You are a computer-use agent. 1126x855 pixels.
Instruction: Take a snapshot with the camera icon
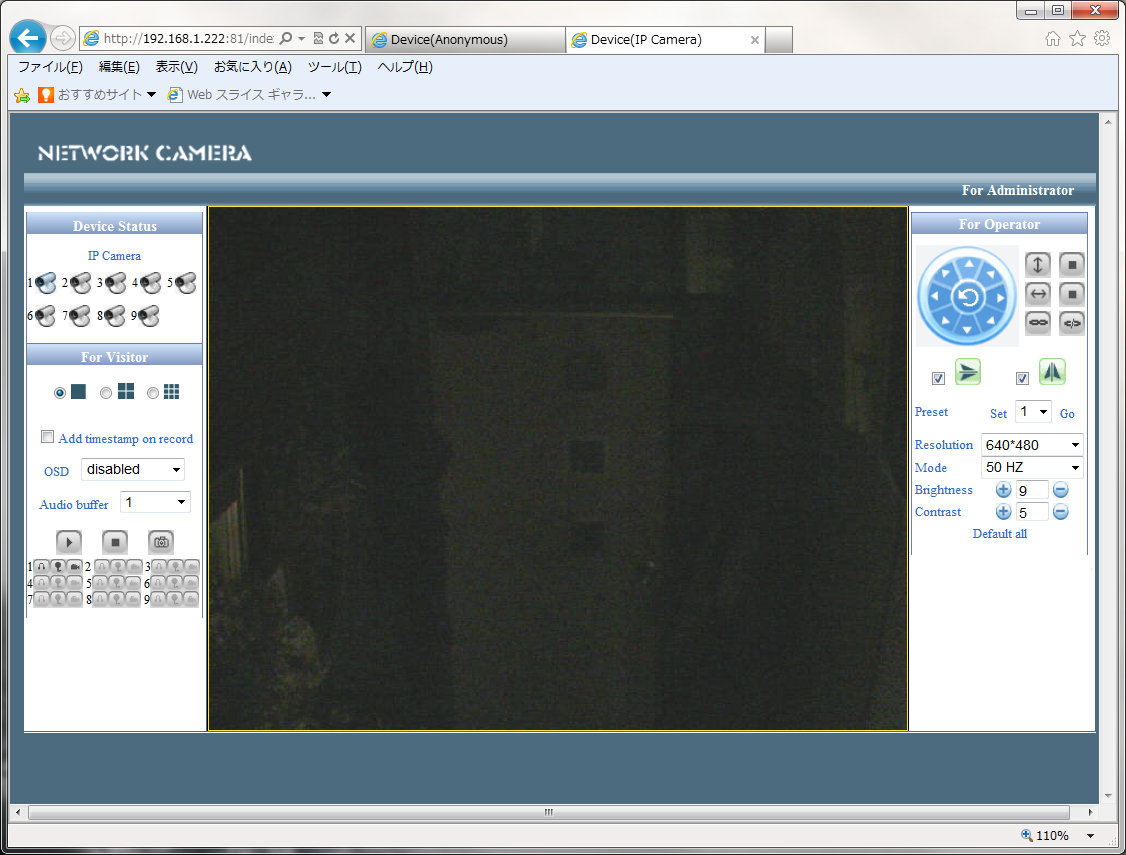161,542
